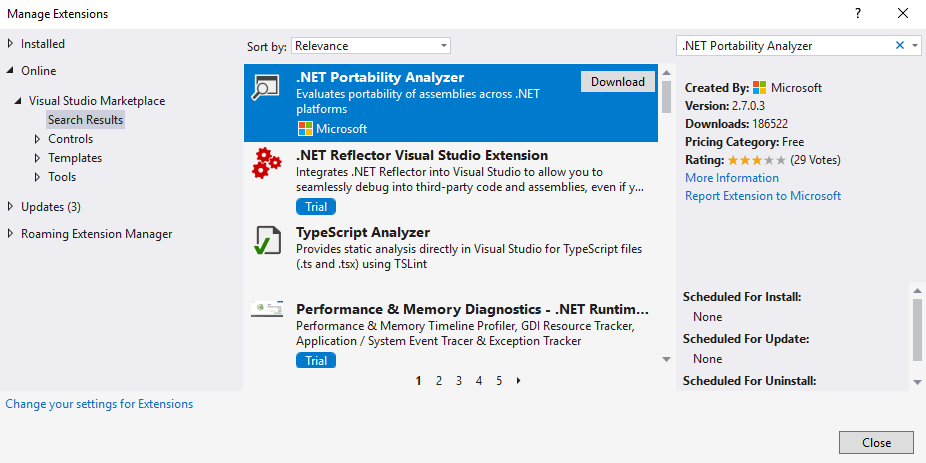
Task: Close the window with the title bar X
Action: point(903,14)
